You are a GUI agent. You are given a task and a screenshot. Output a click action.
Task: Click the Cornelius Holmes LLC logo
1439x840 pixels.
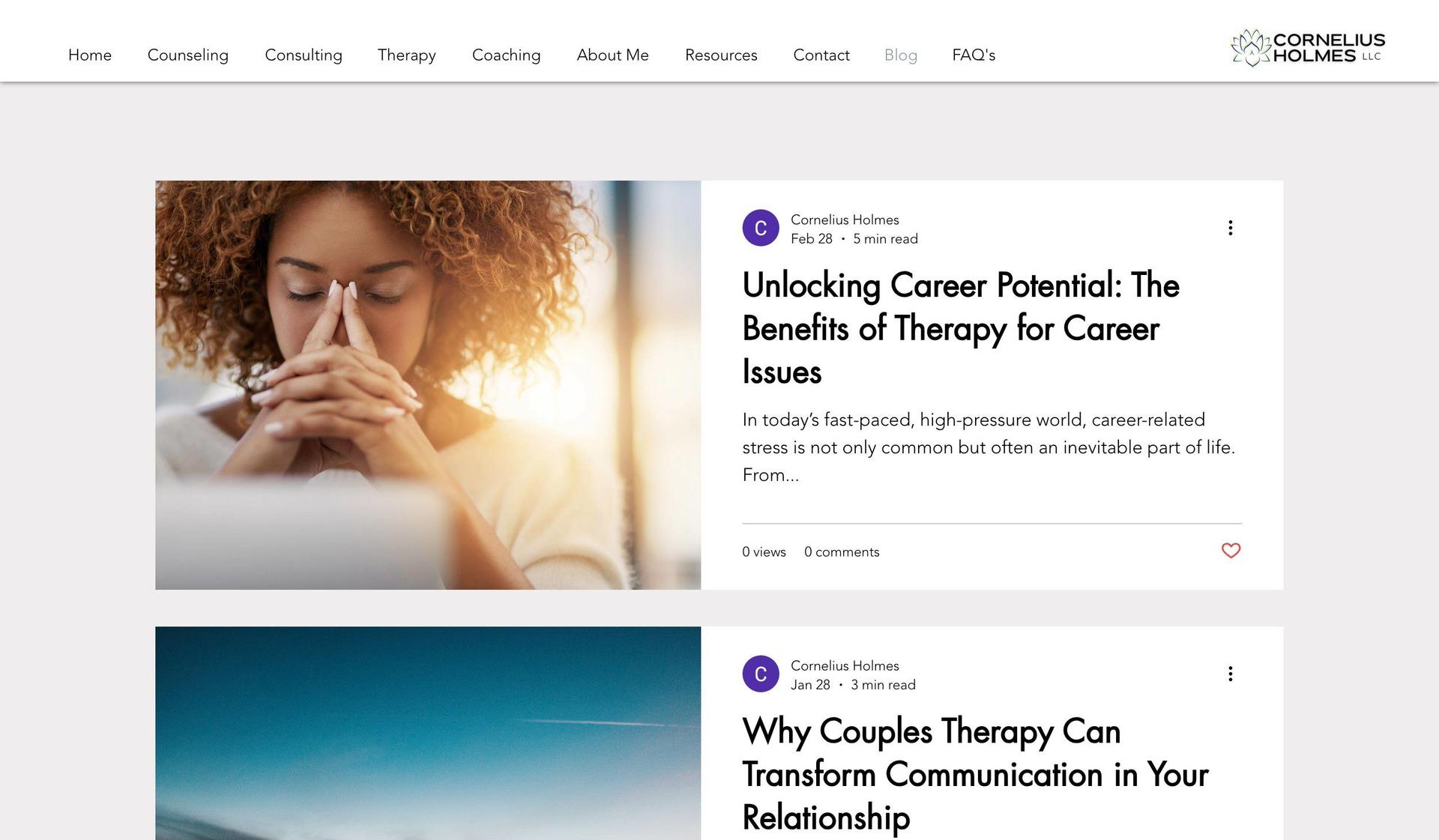[1308, 48]
